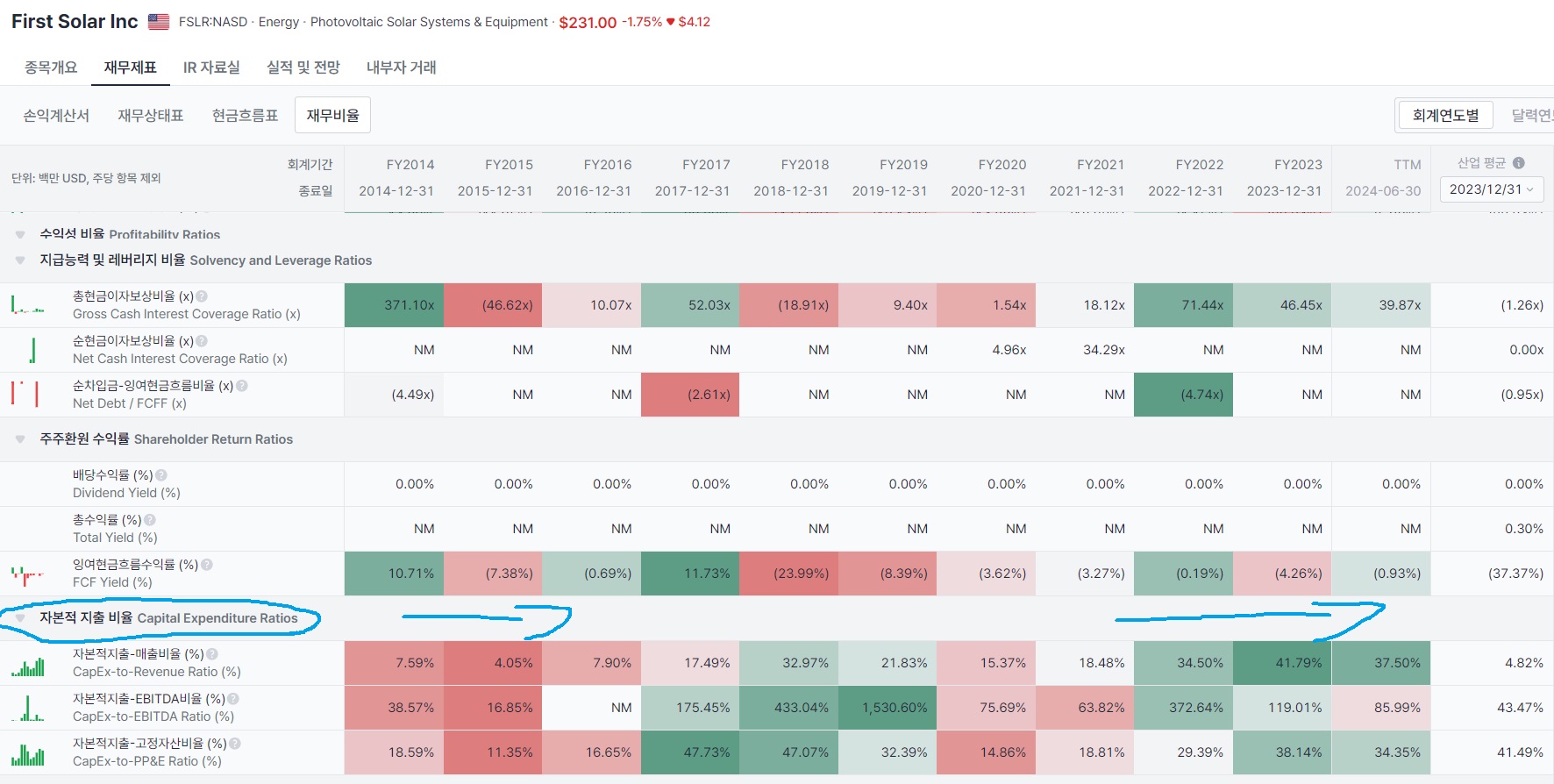Click the 자본적지출-매출비율 (%) row label
The width and height of the screenshot is (1554, 784).
139,654
